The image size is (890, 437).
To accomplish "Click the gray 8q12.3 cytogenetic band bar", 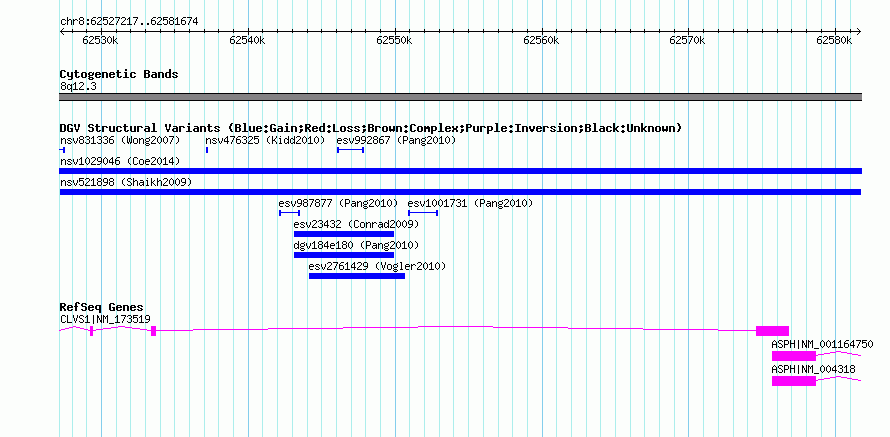I will [x=461, y=97].
